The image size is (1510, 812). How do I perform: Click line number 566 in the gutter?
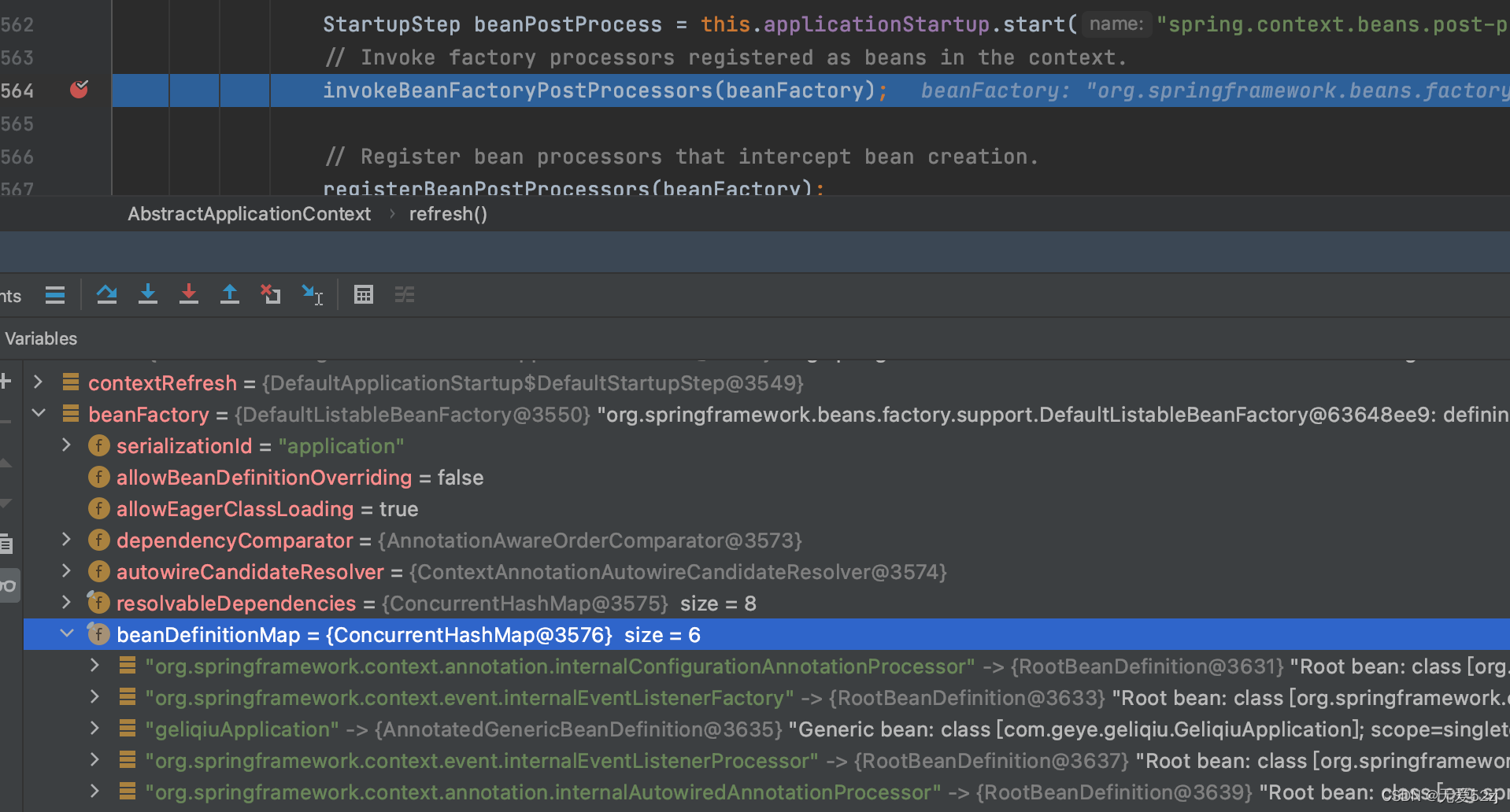point(17,157)
